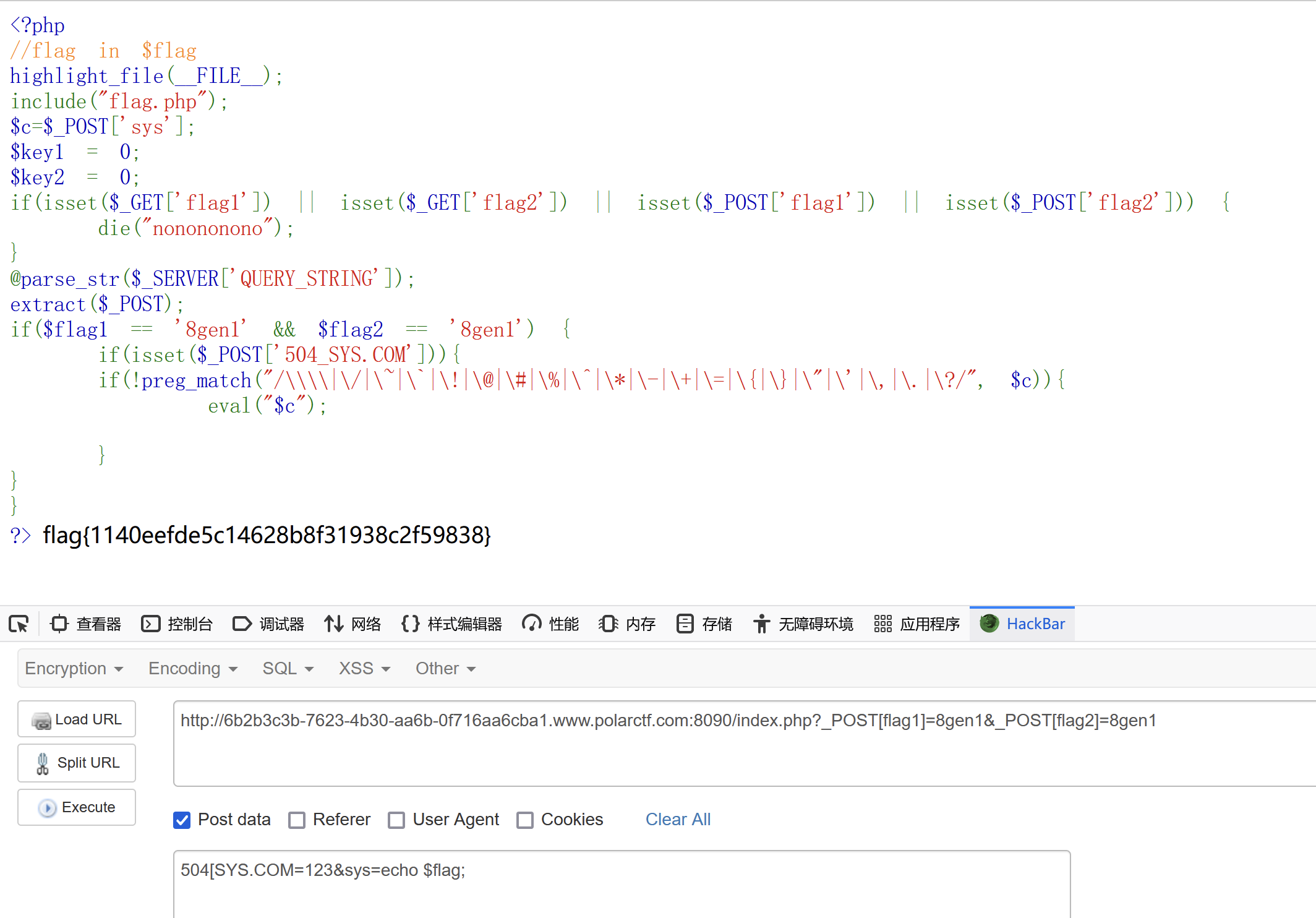Expand the Encoding dropdown menu
Image resolution: width=1316 pixels, height=918 pixels.
point(192,669)
